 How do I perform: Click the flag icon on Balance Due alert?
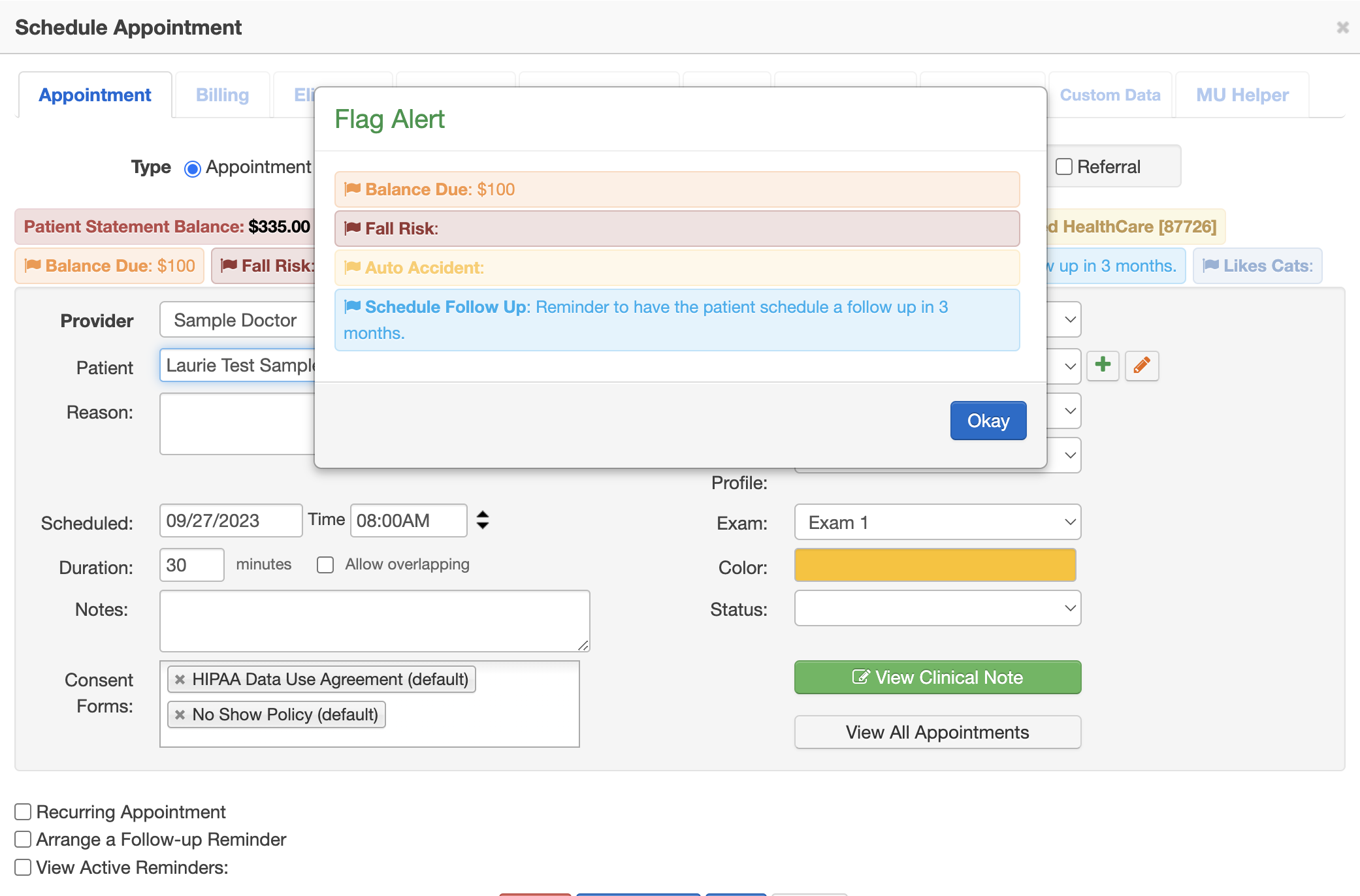click(x=353, y=189)
